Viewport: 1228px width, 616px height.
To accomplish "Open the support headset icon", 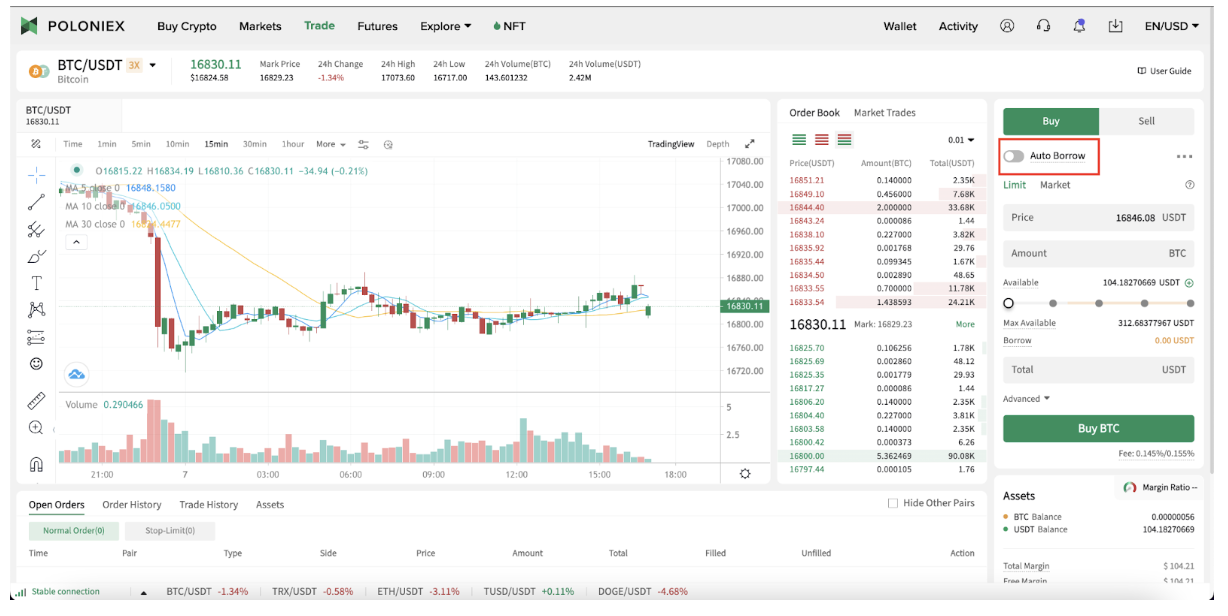I will tap(1043, 26).
